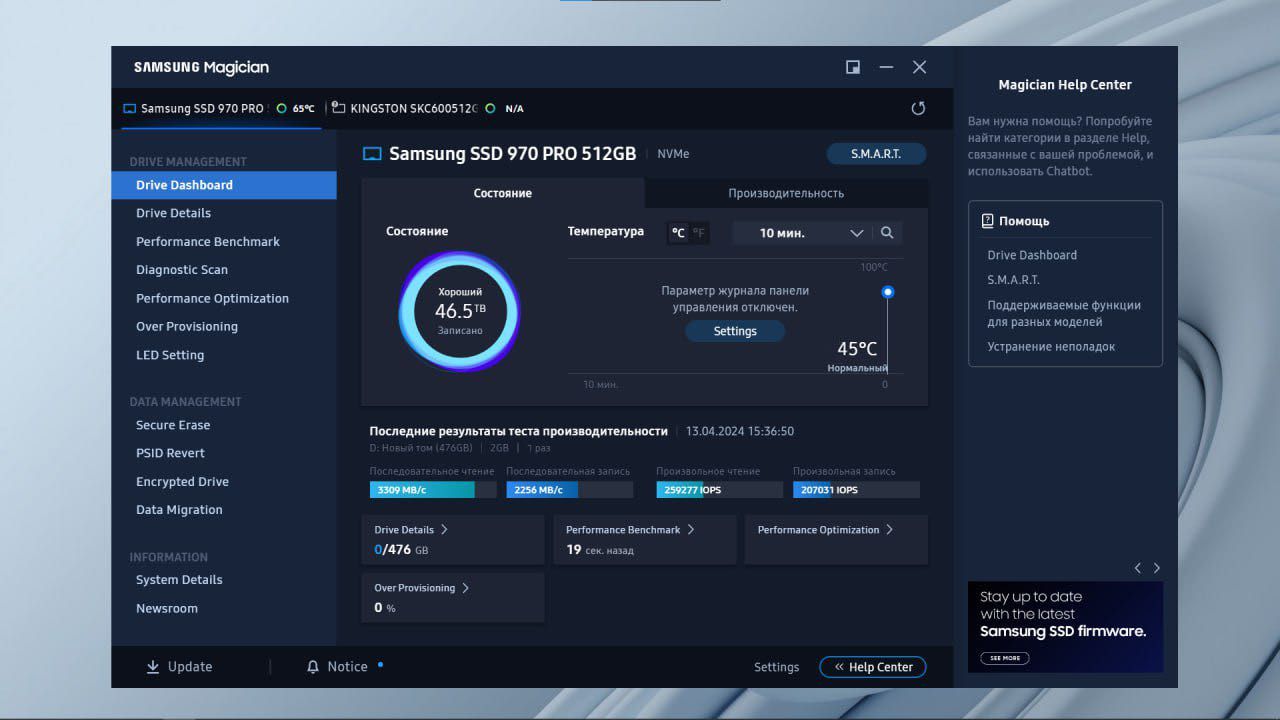
Task: Open PSID Revert in sidebar
Action: [170, 453]
